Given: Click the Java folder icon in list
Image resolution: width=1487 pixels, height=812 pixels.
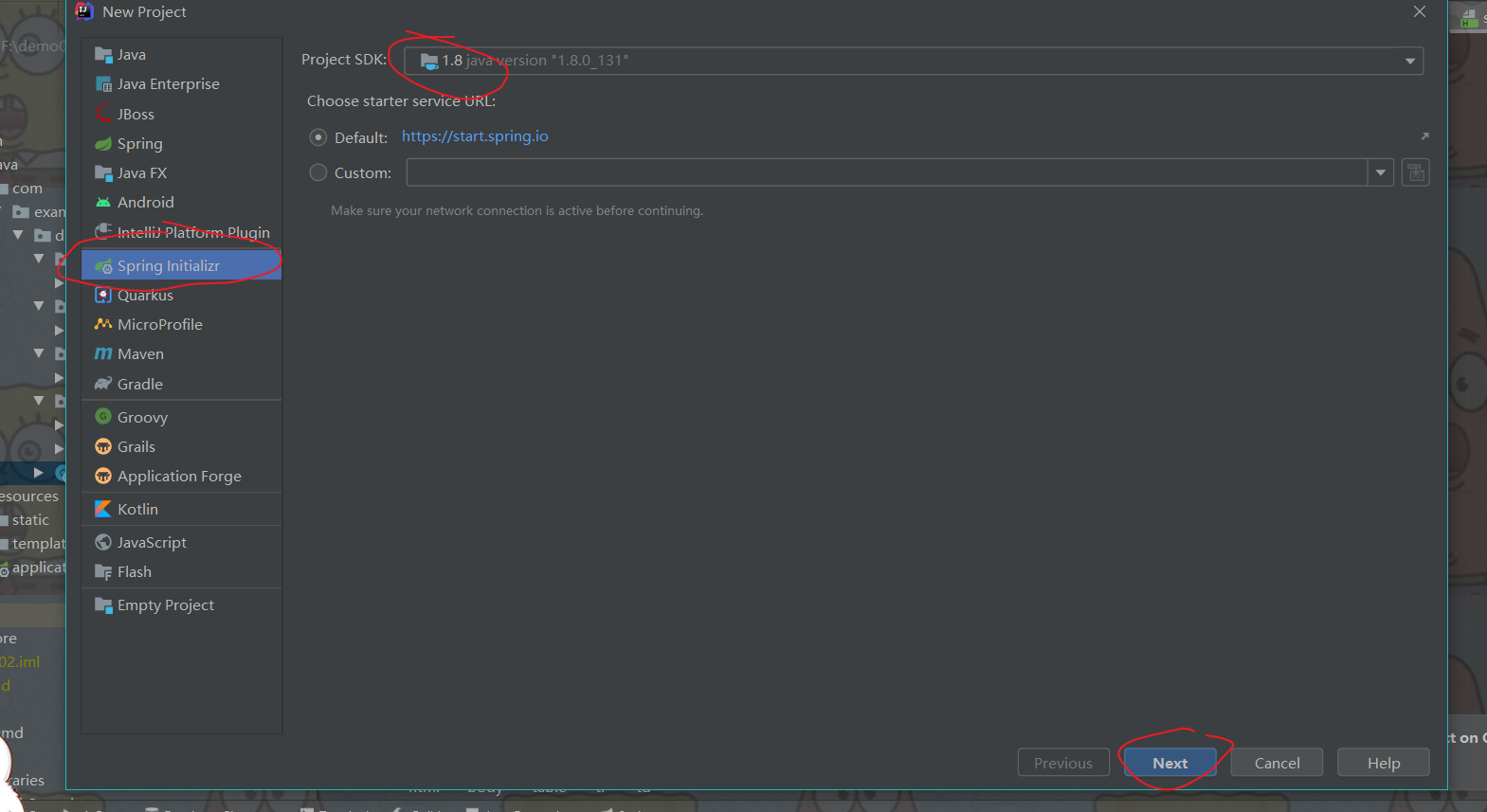Looking at the screenshot, I should (103, 54).
